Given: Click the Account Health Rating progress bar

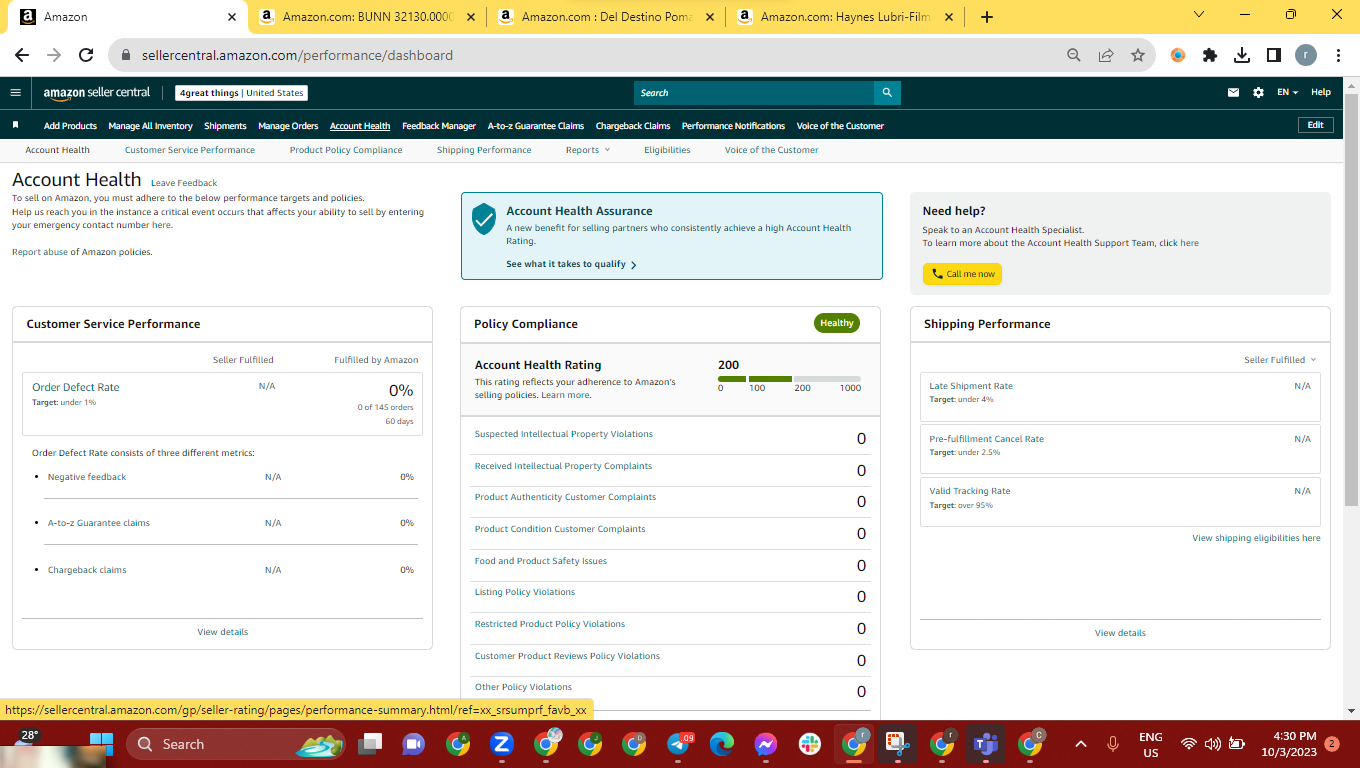Looking at the screenshot, I should click(789, 379).
